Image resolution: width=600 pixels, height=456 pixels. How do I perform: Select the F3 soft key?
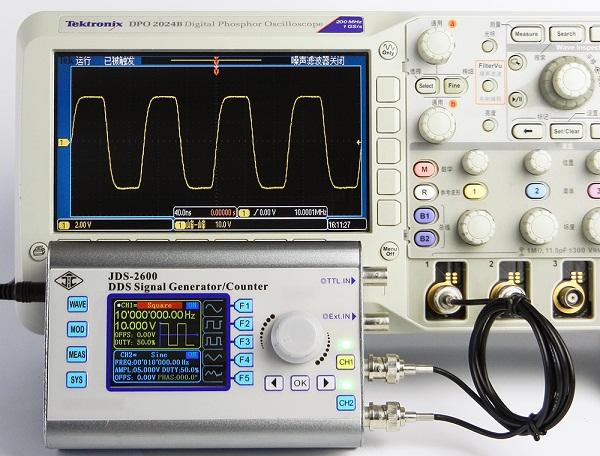coord(243,342)
